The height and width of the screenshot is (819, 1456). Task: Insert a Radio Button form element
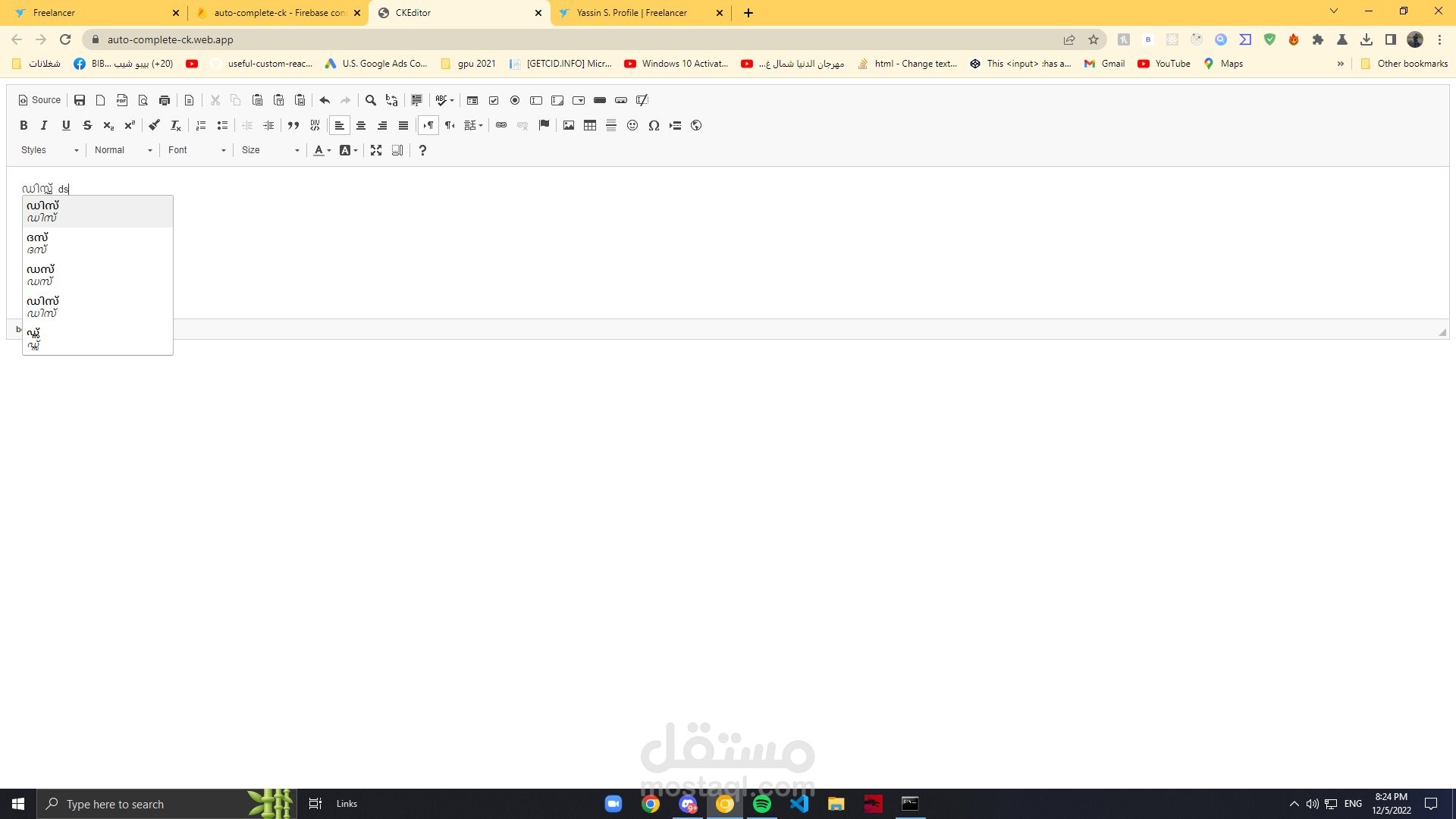pos(515,100)
